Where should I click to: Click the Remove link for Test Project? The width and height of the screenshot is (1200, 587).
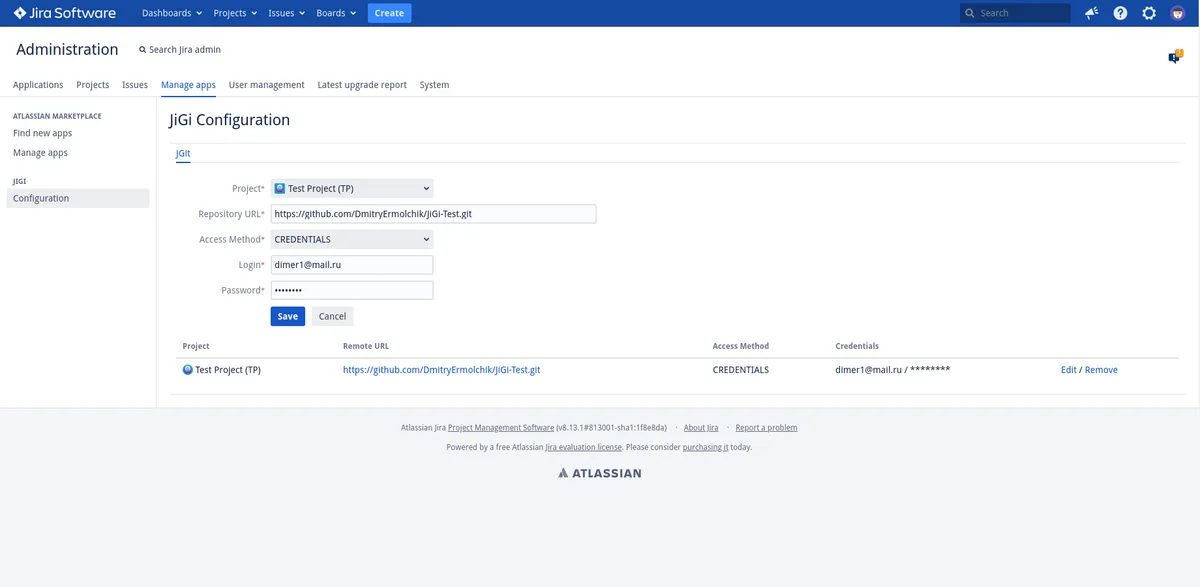click(1101, 370)
